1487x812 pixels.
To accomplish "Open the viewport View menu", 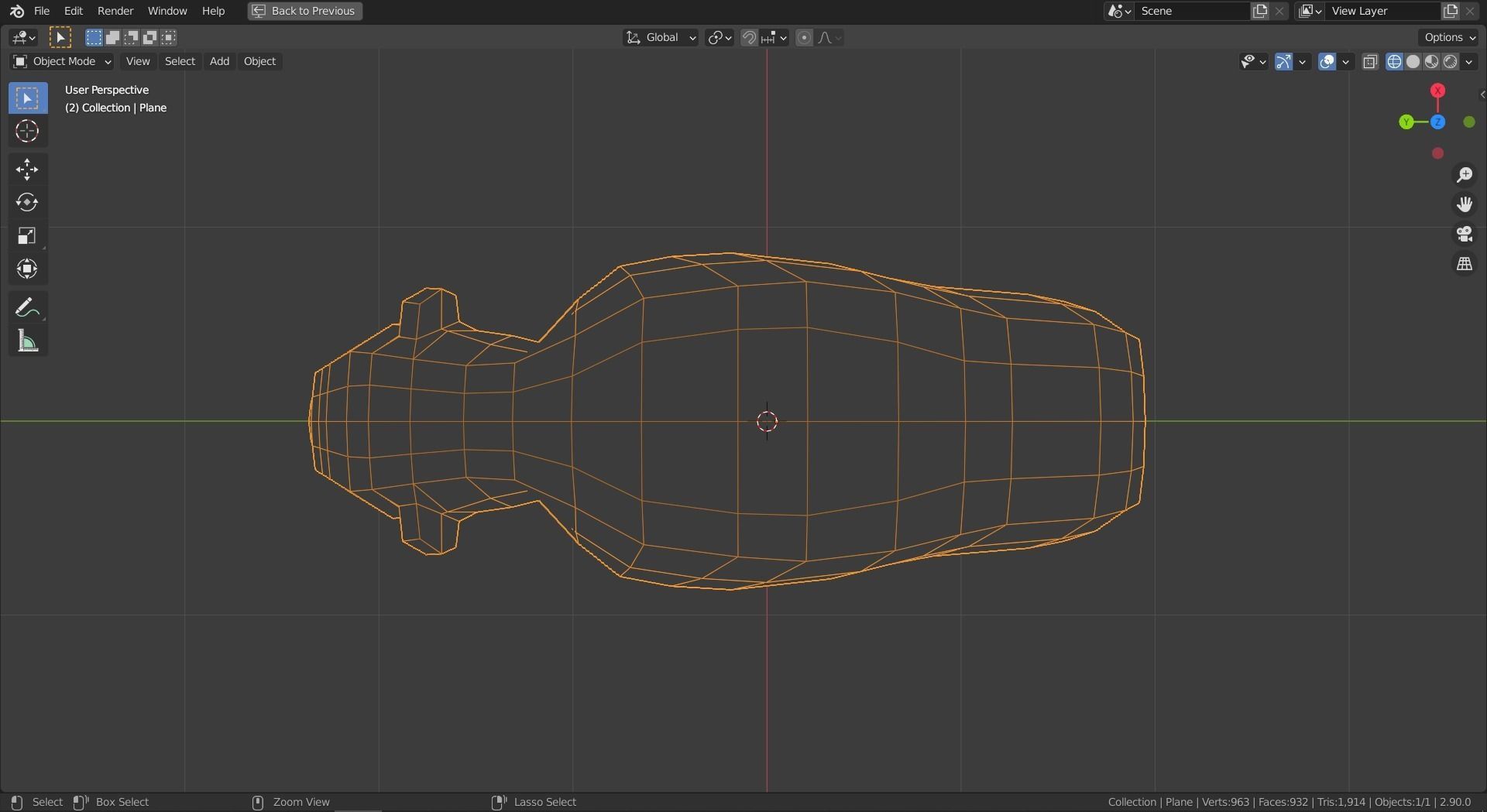I will pos(138,62).
